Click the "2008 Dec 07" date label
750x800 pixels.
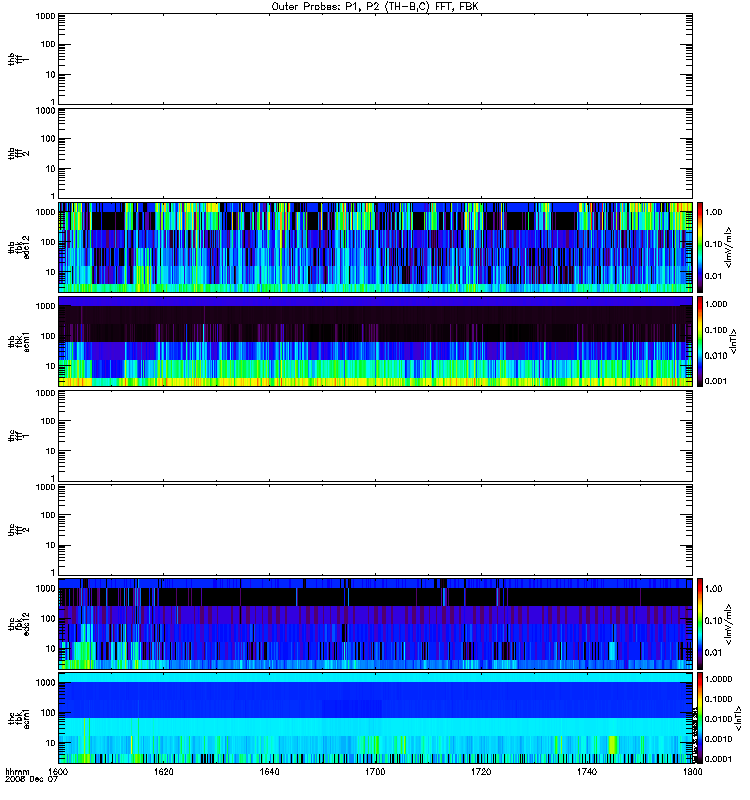(31, 779)
